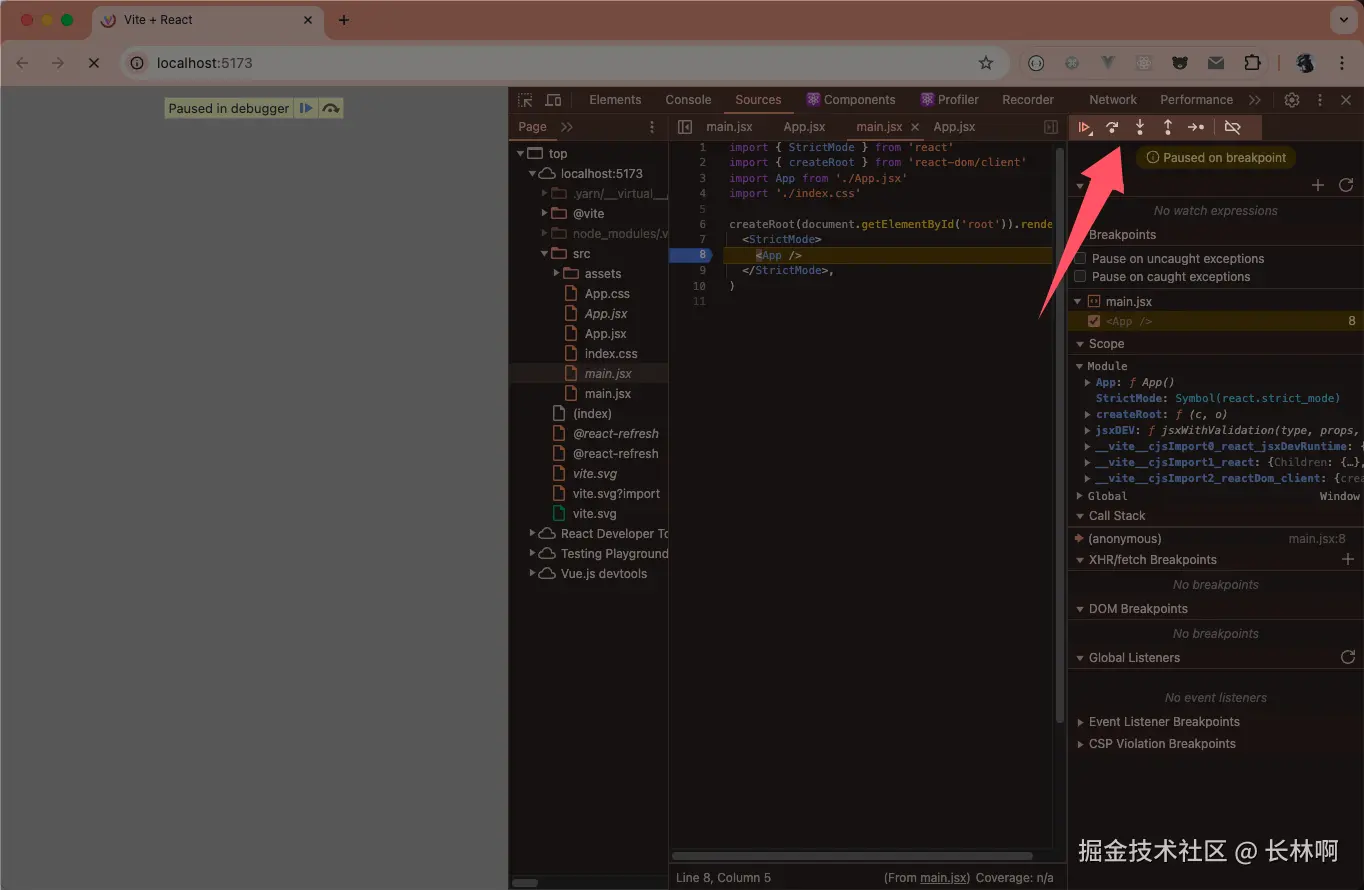Enable Pause on caught exceptions

click(1080, 277)
